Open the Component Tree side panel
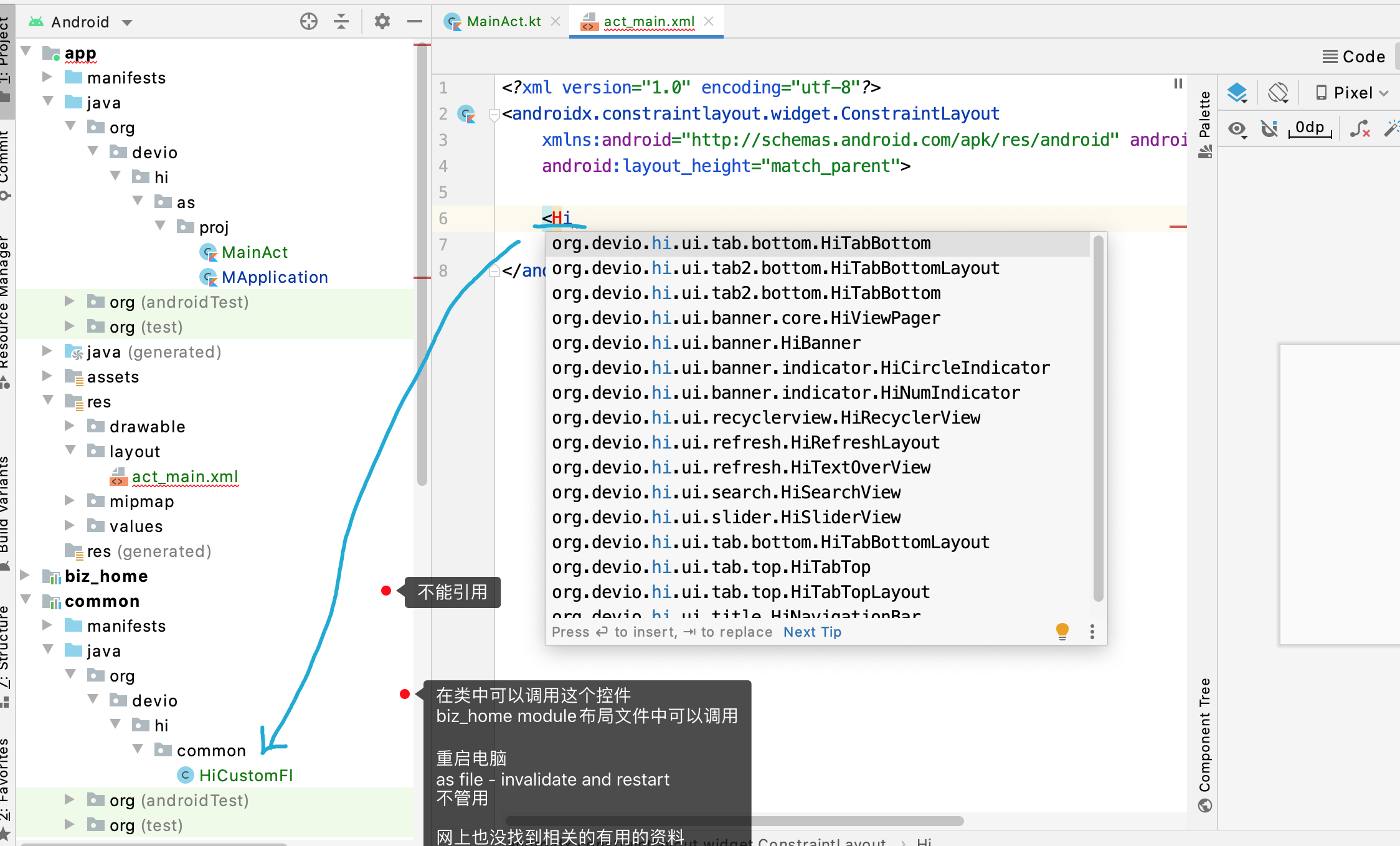 1205,745
